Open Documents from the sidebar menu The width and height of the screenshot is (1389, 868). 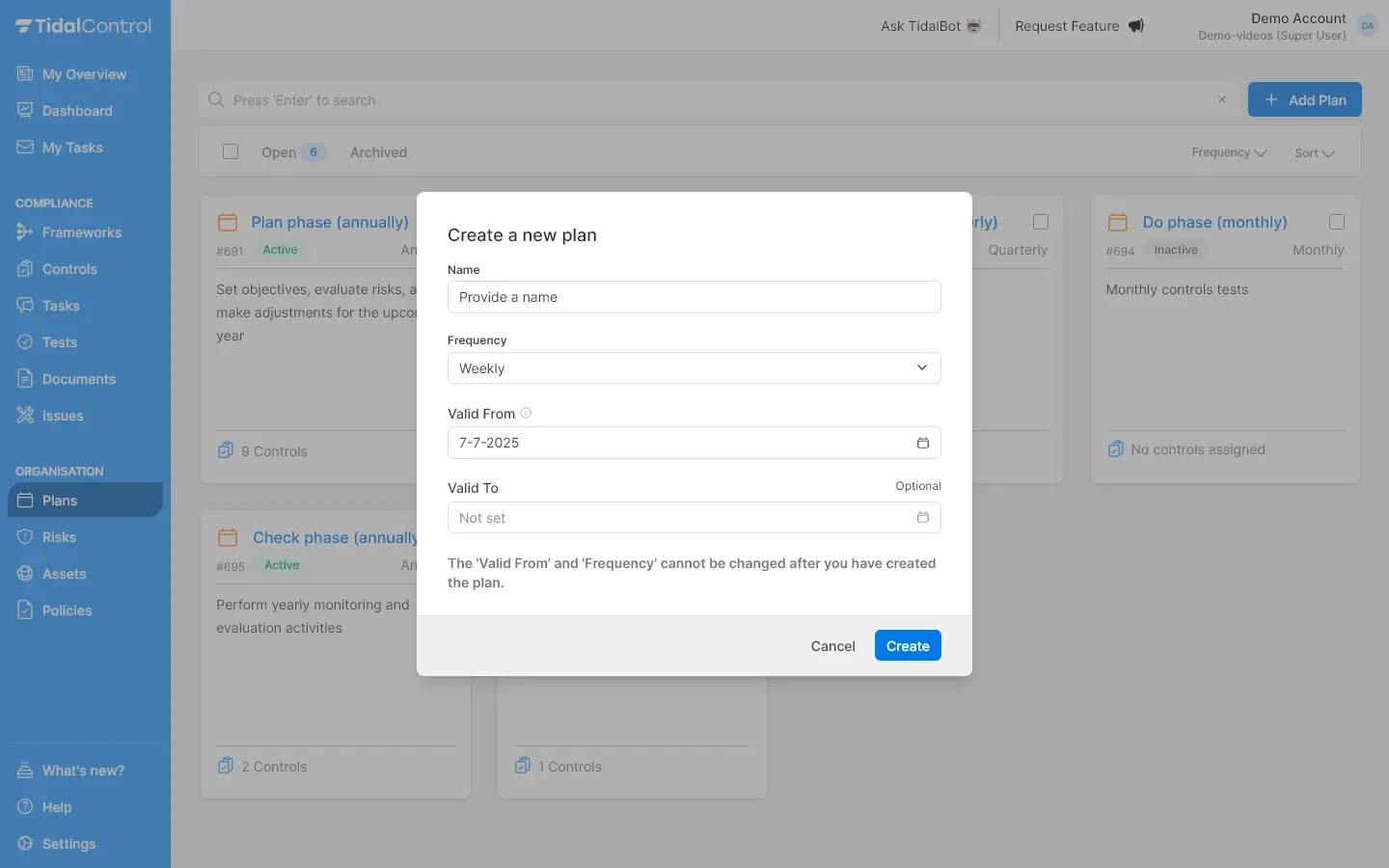click(x=78, y=379)
